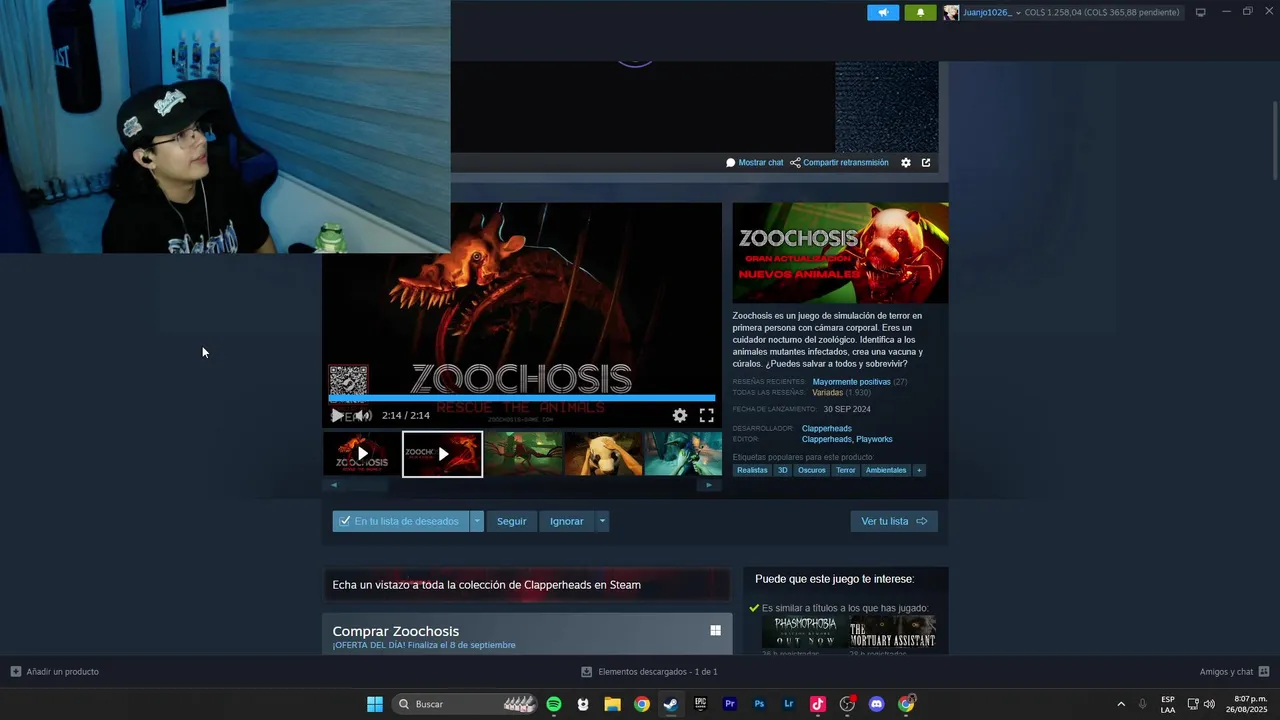Add a tag with plus button

tap(919, 470)
